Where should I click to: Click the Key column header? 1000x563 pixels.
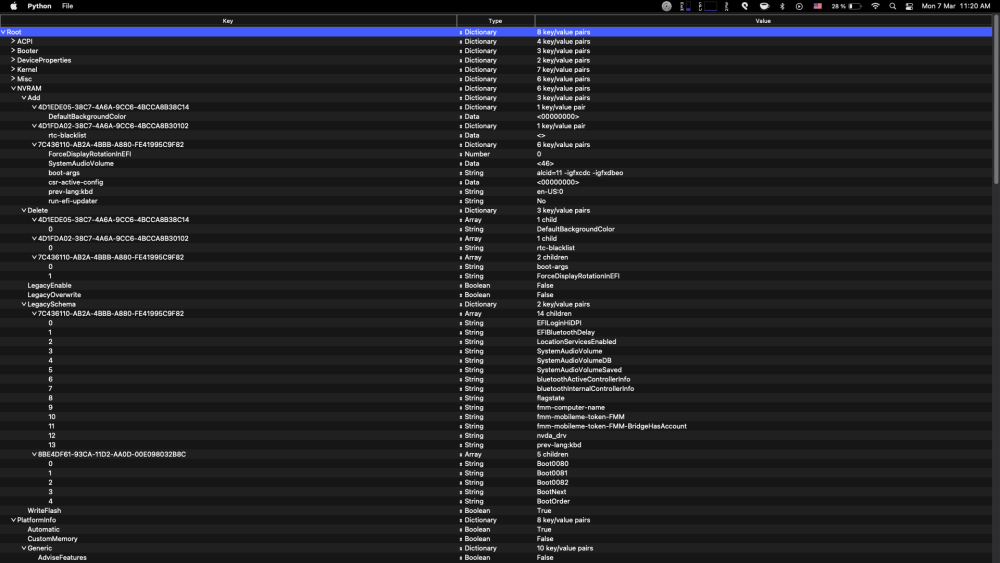click(x=228, y=21)
